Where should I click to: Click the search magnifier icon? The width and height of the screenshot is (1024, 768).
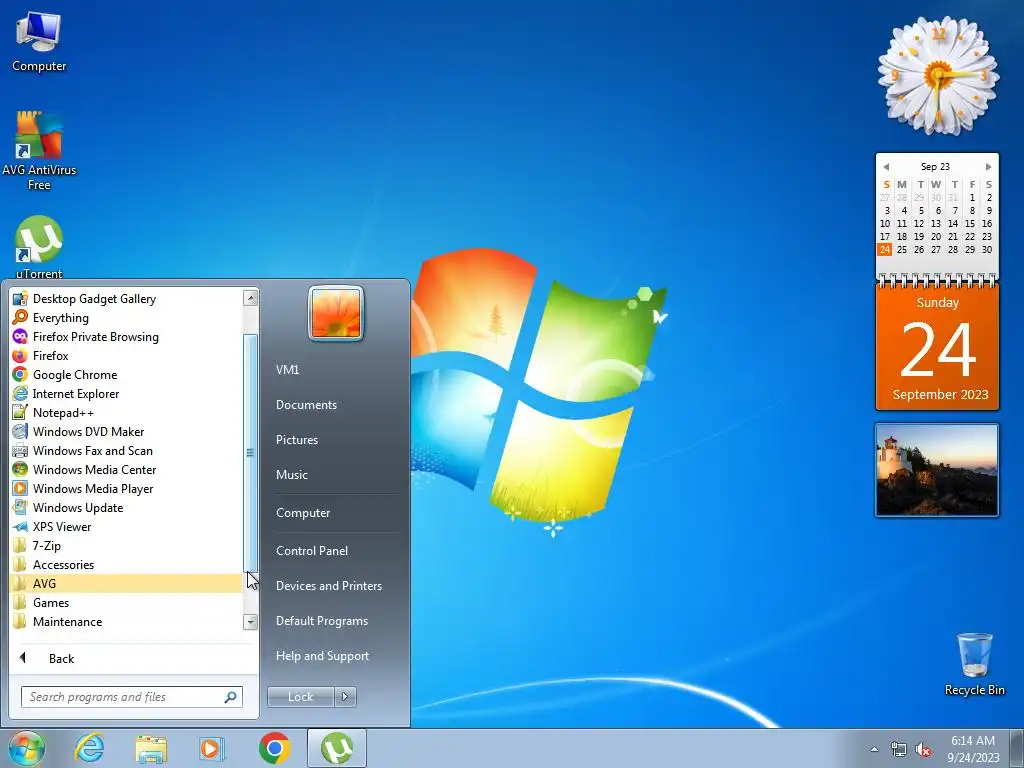(231, 697)
